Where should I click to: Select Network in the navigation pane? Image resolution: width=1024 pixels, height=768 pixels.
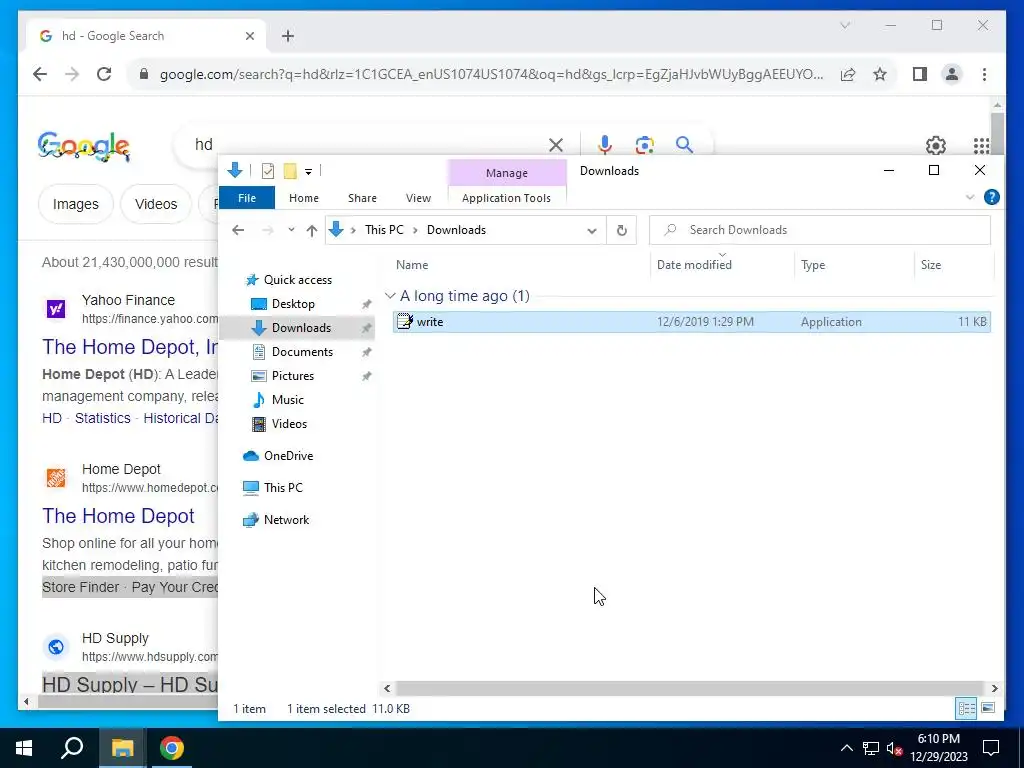coord(286,520)
